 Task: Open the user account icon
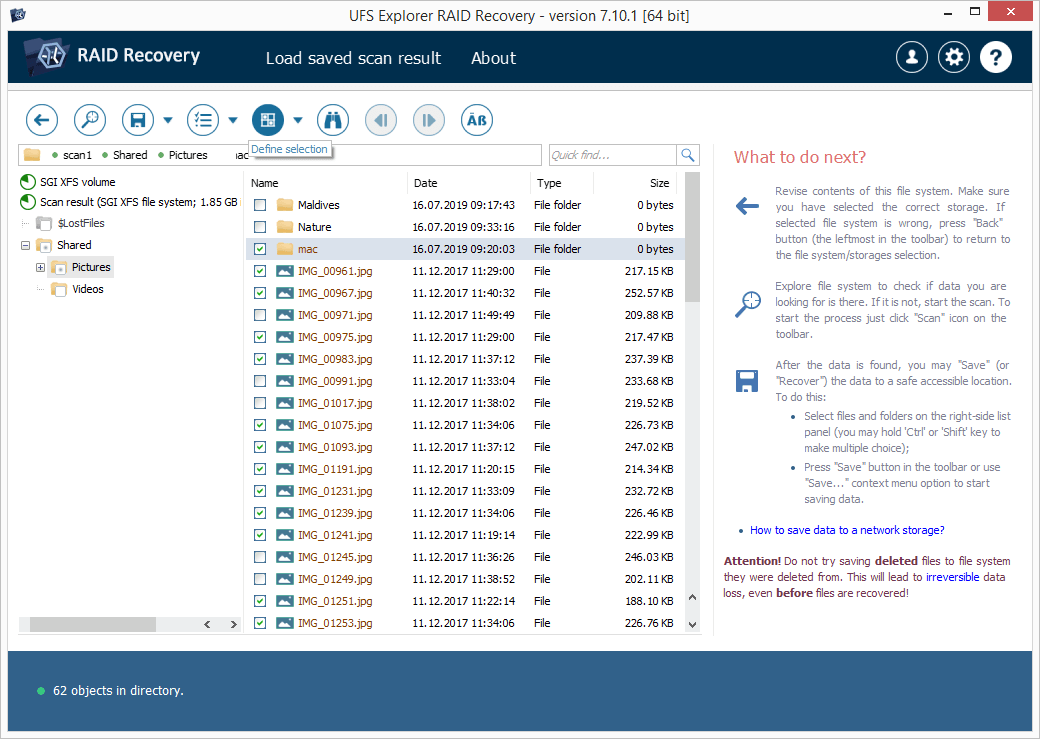click(912, 57)
